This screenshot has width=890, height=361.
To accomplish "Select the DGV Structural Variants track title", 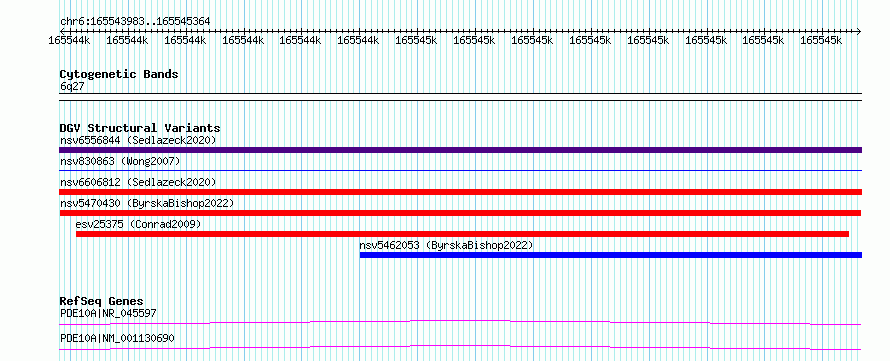I will (140, 128).
